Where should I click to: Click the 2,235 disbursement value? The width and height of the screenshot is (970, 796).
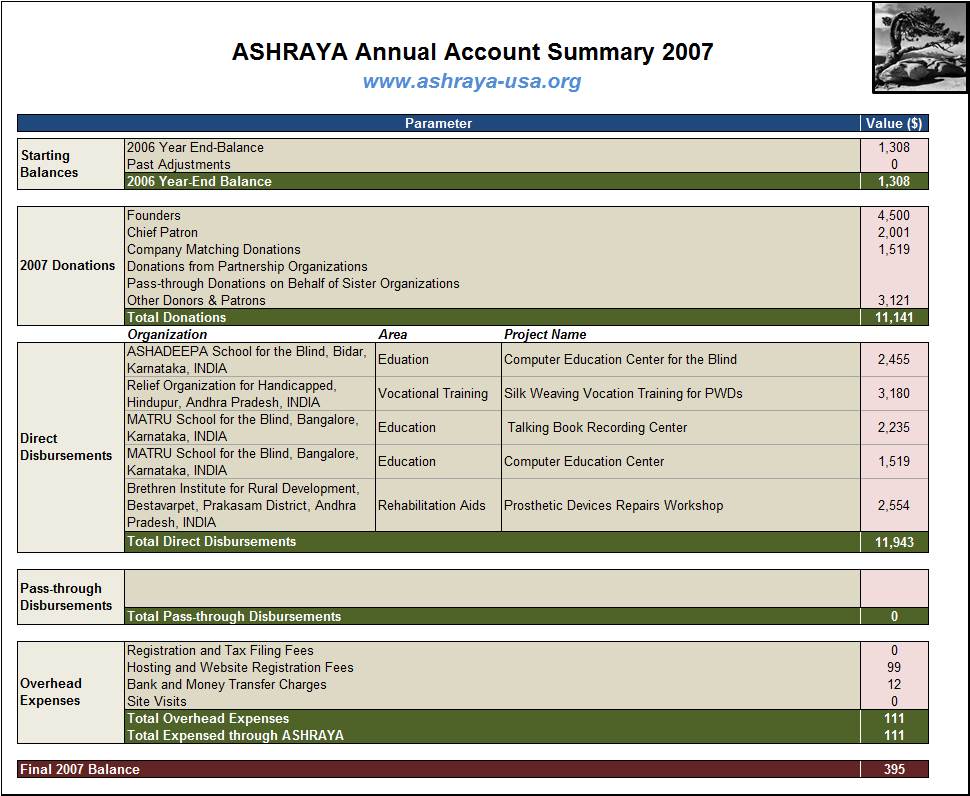coord(894,427)
